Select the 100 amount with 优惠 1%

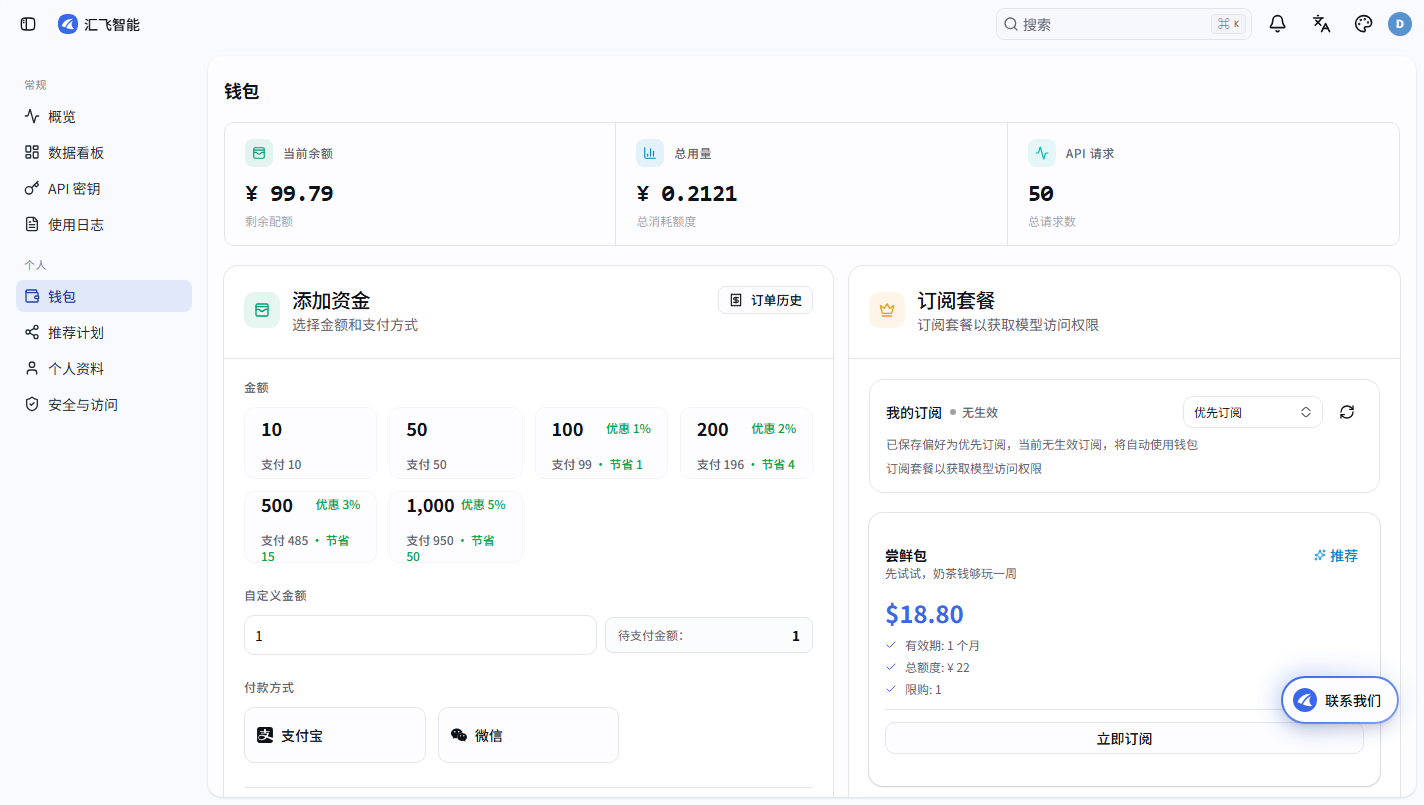(601, 443)
